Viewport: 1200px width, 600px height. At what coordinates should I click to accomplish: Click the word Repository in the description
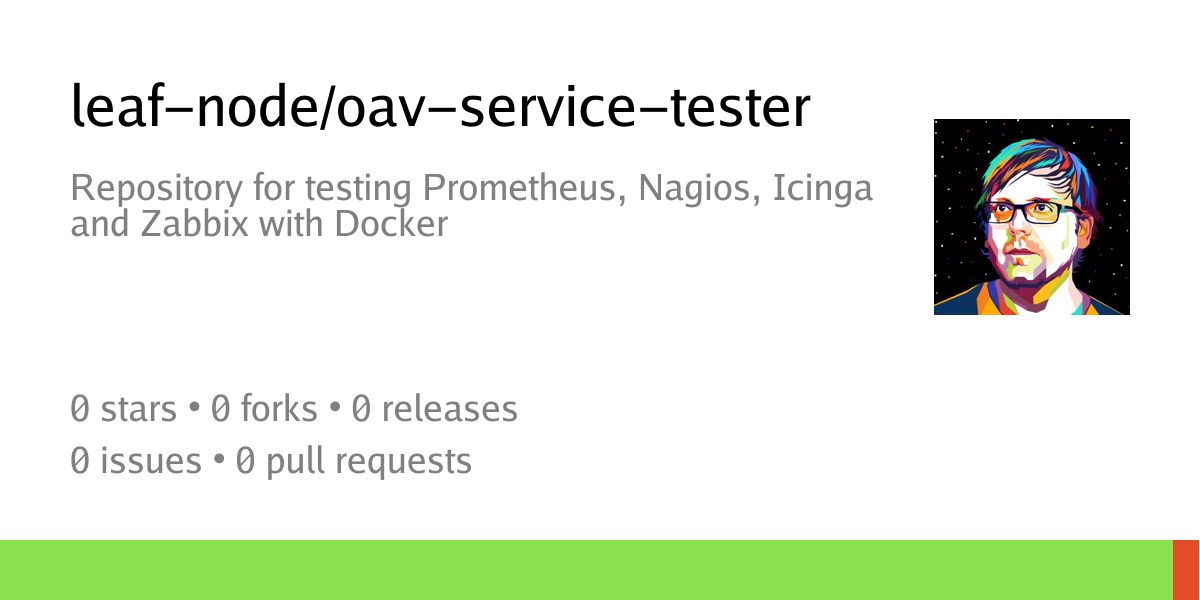(x=142, y=188)
